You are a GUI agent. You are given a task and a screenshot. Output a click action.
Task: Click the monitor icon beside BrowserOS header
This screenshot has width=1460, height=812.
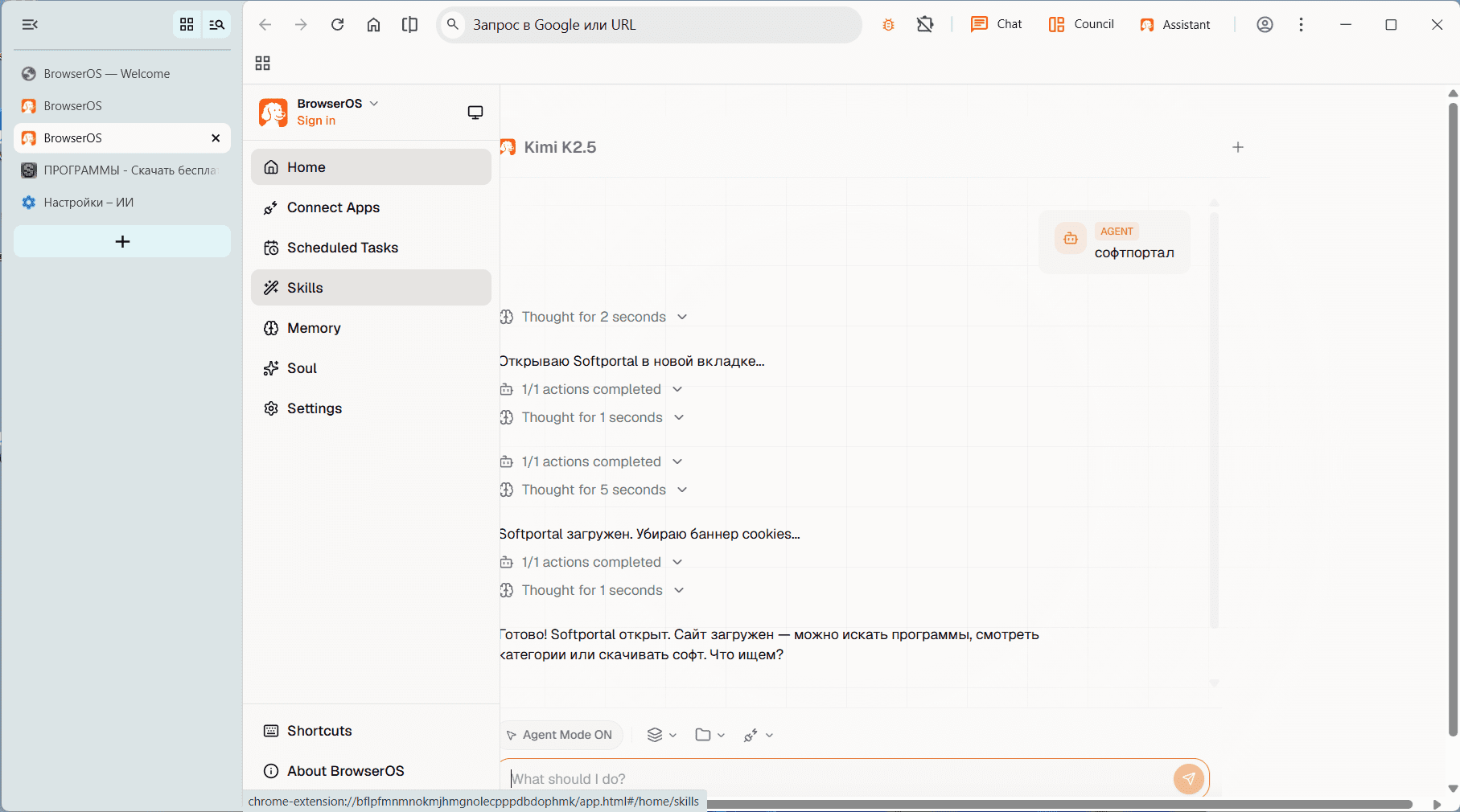[x=475, y=113]
